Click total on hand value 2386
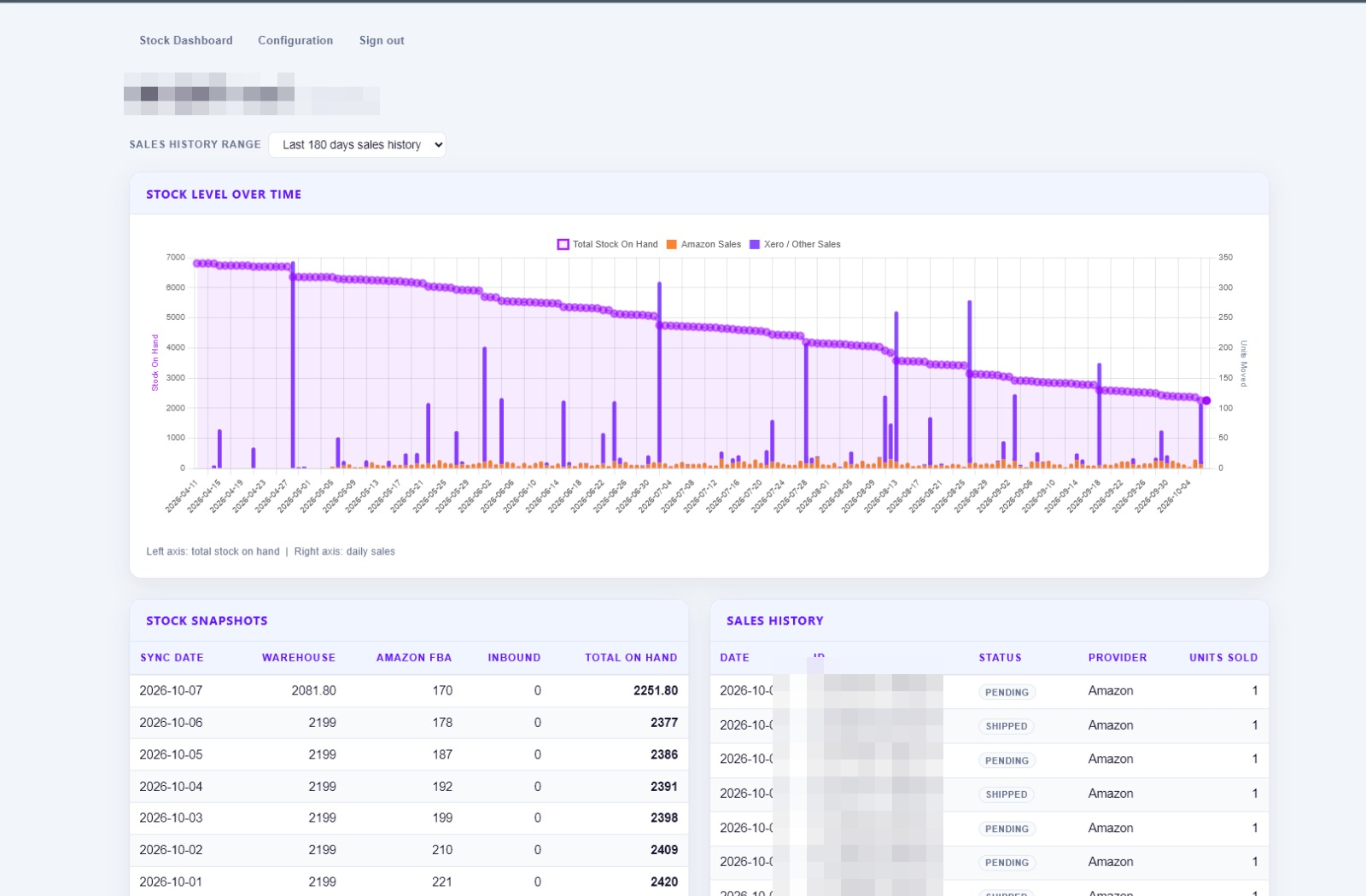Screen dimensions: 1366x896 tap(664, 754)
